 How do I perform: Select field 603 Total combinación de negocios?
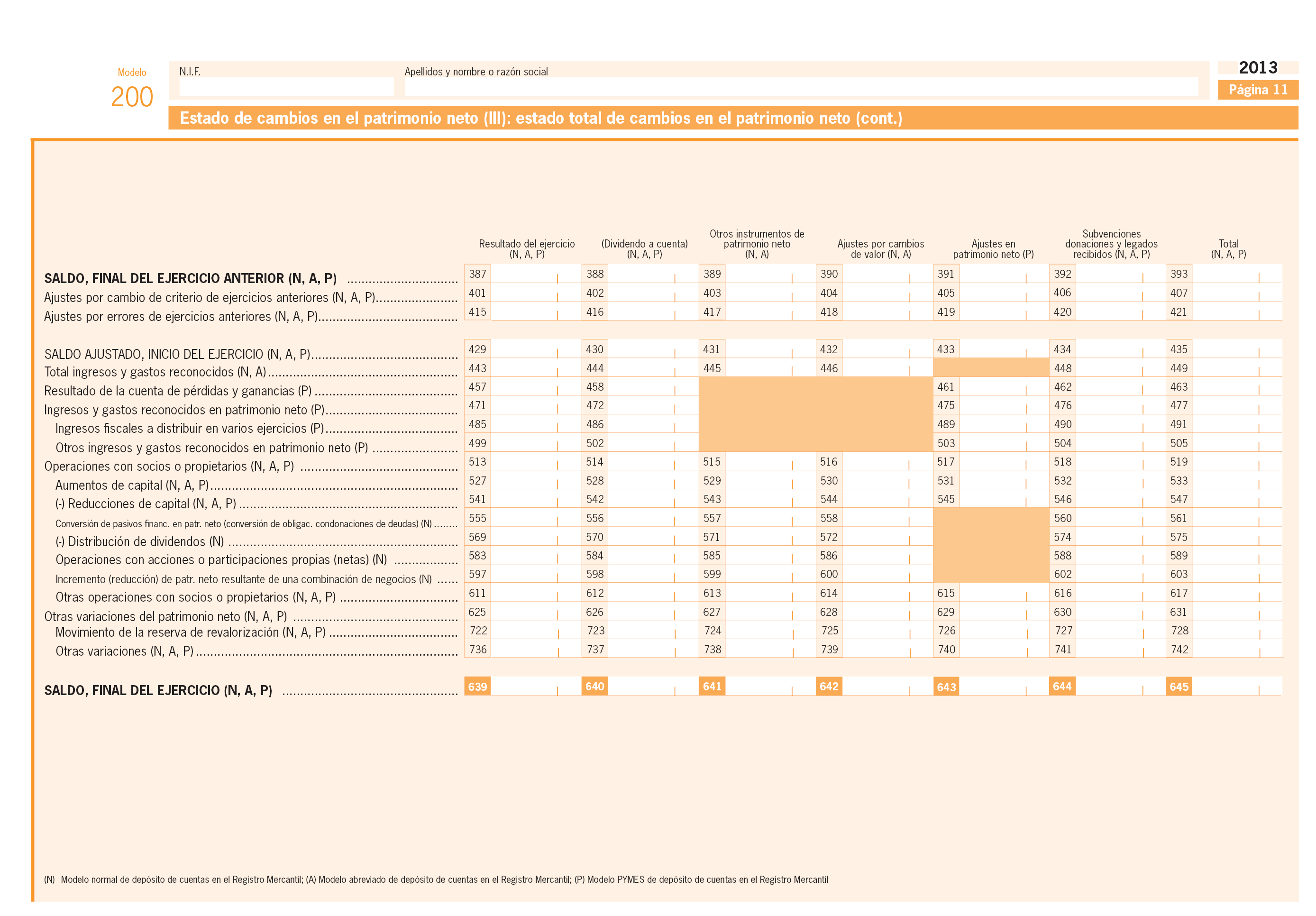point(1236,573)
